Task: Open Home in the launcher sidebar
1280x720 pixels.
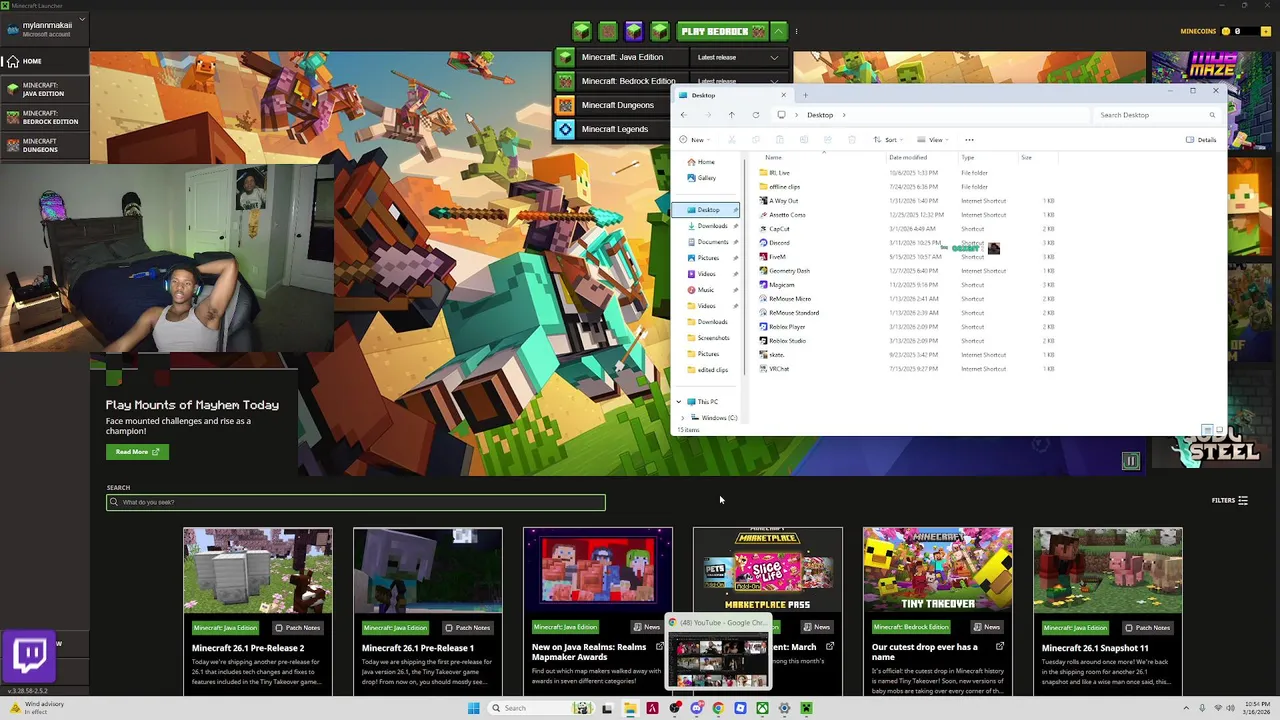Action: (44, 61)
